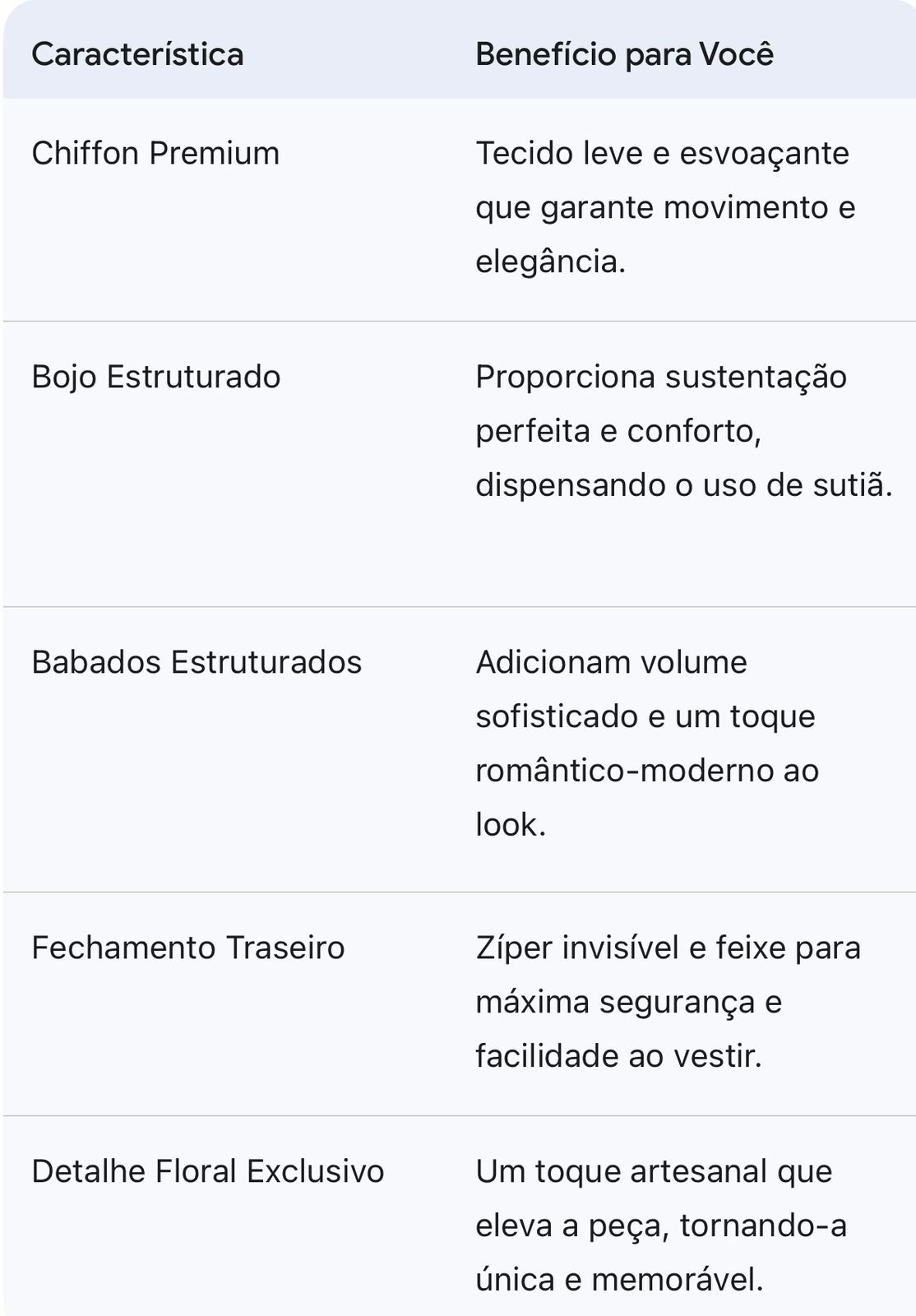Screen dimensions: 916x1316
Task: Click the 'Tecido leve e esvoaçante' description
Action: pyautogui.click(x=662, y=154)
